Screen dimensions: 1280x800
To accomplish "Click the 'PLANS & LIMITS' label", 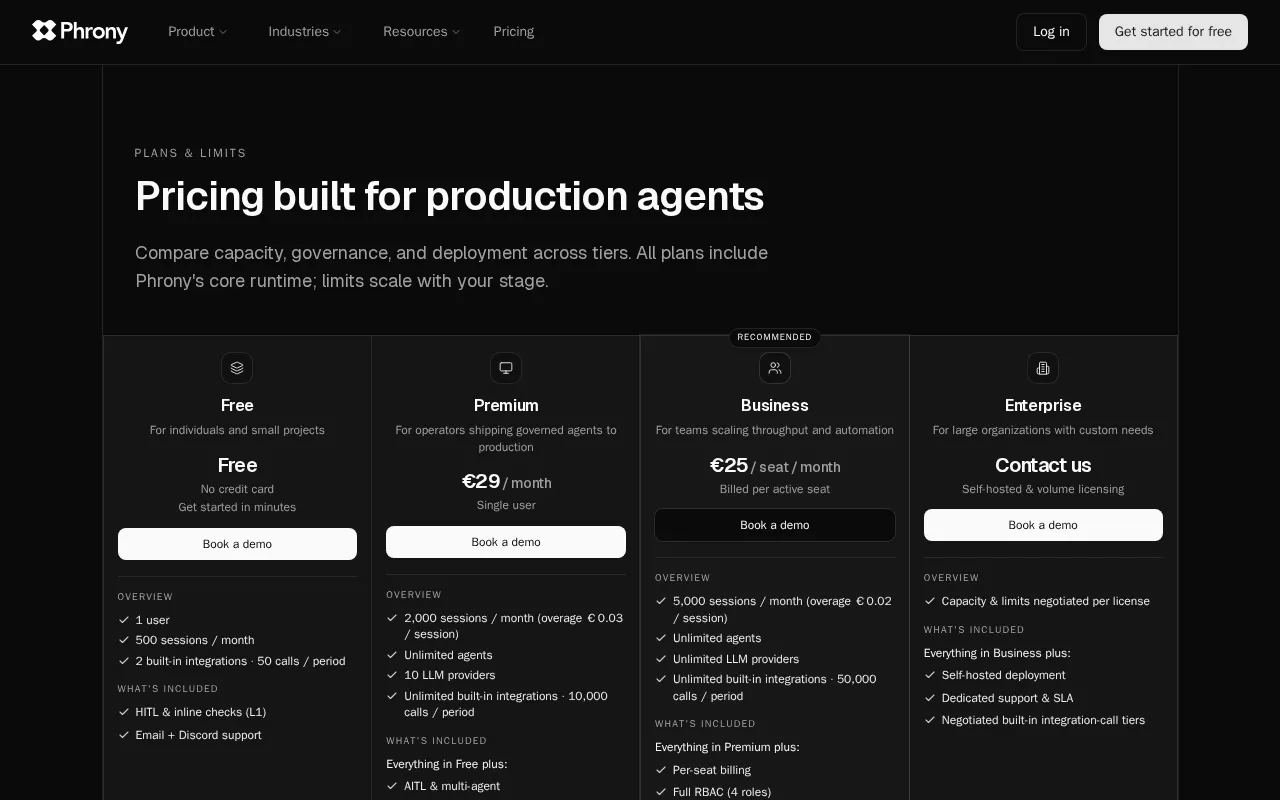I will (190, 153).
